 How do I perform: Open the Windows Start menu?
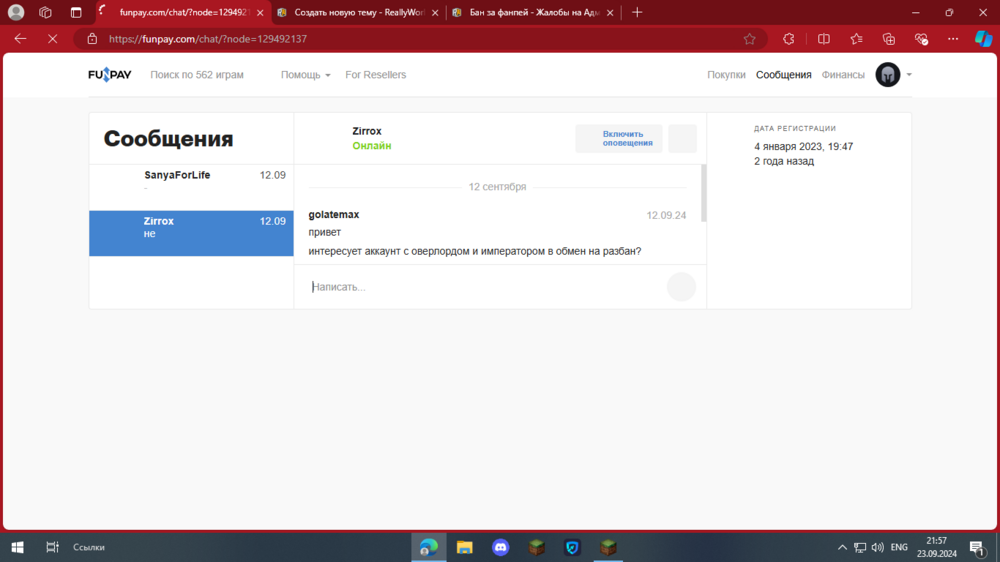[x=18, y=547]
